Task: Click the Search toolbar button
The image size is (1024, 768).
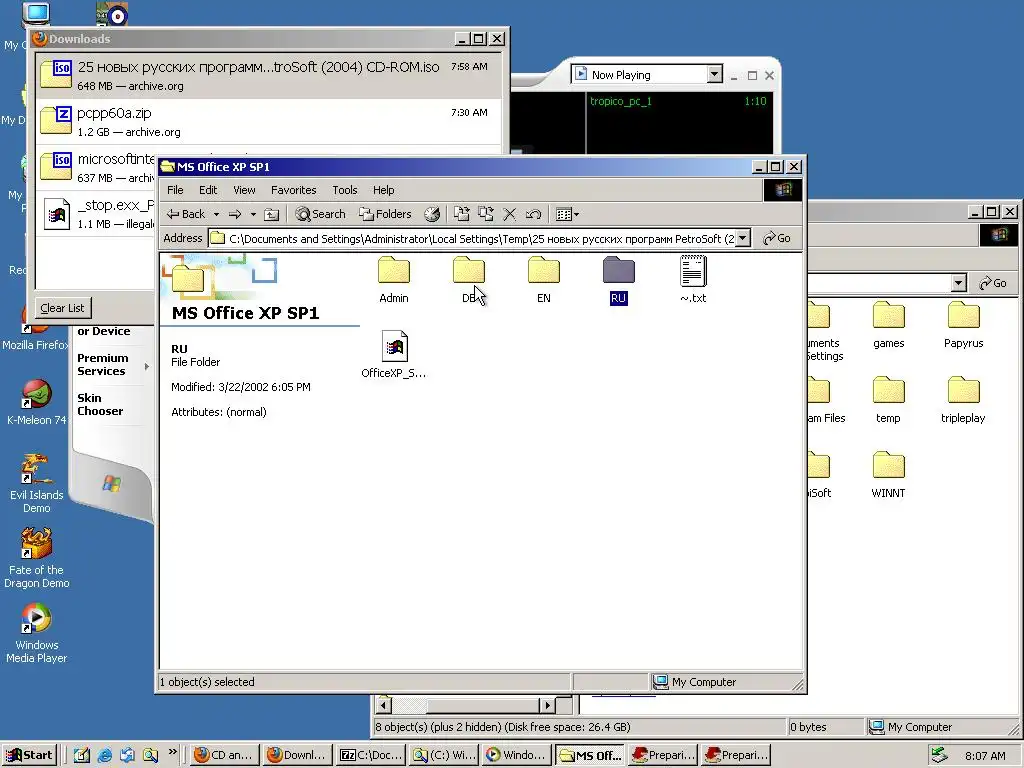Action: [320, 214]
